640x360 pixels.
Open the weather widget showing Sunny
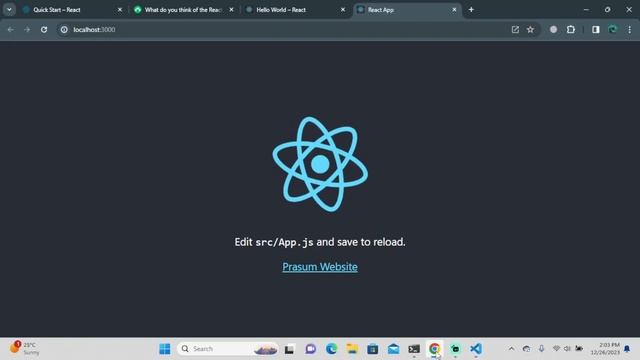click(x=24, y=349)
